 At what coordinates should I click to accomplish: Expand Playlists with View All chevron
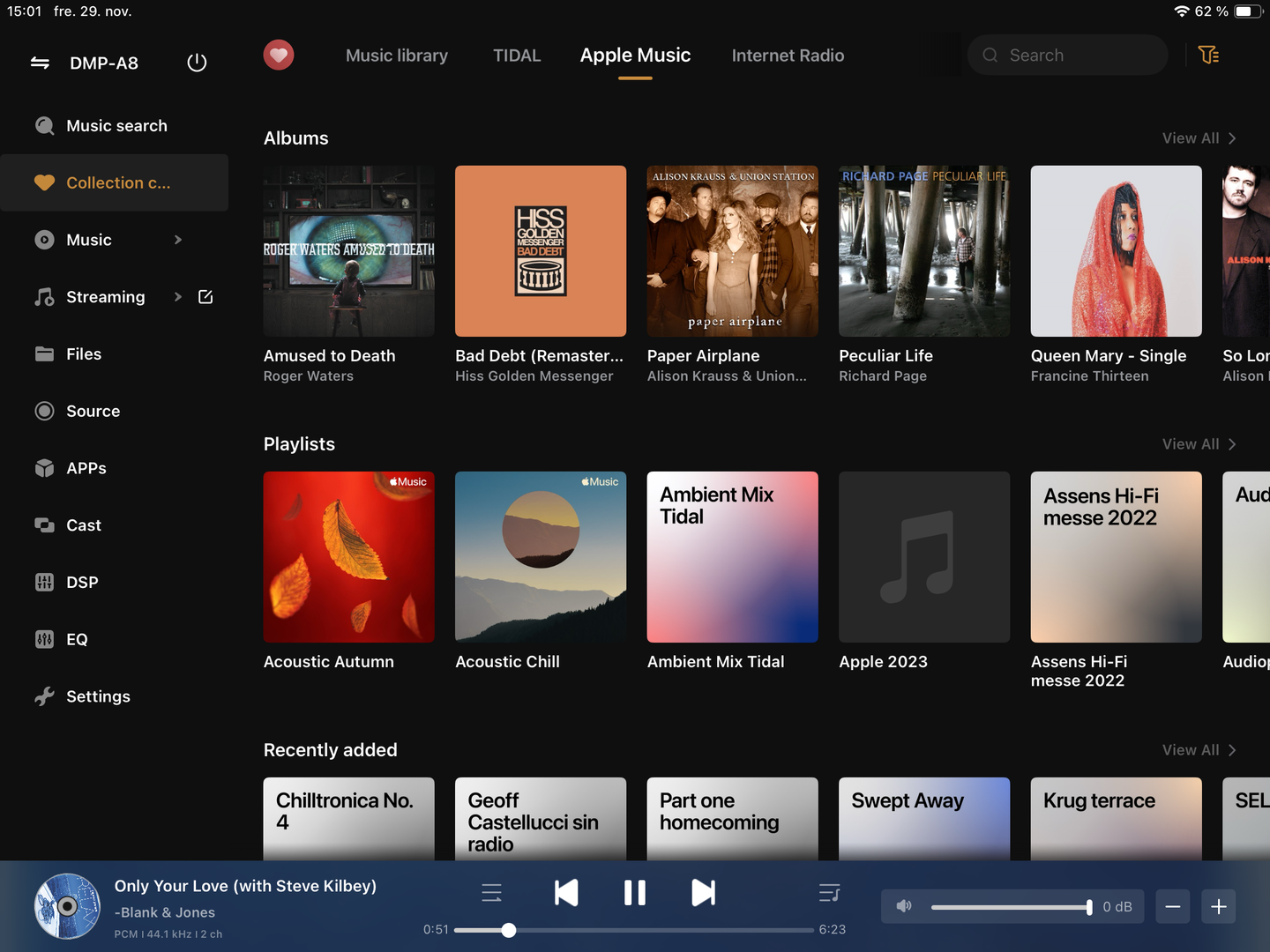tap(1199, 444)
